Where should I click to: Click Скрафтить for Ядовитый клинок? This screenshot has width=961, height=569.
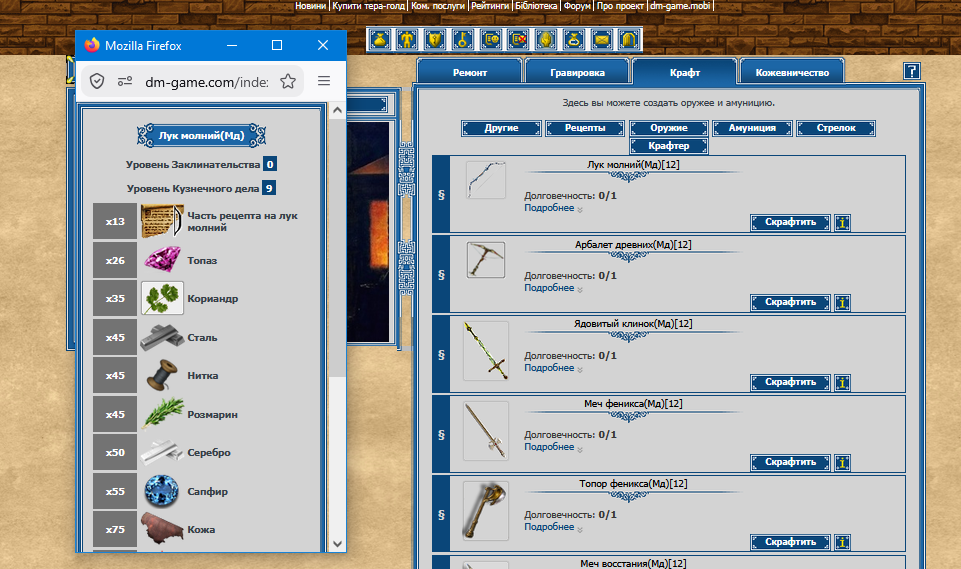(x=791, y=383)
